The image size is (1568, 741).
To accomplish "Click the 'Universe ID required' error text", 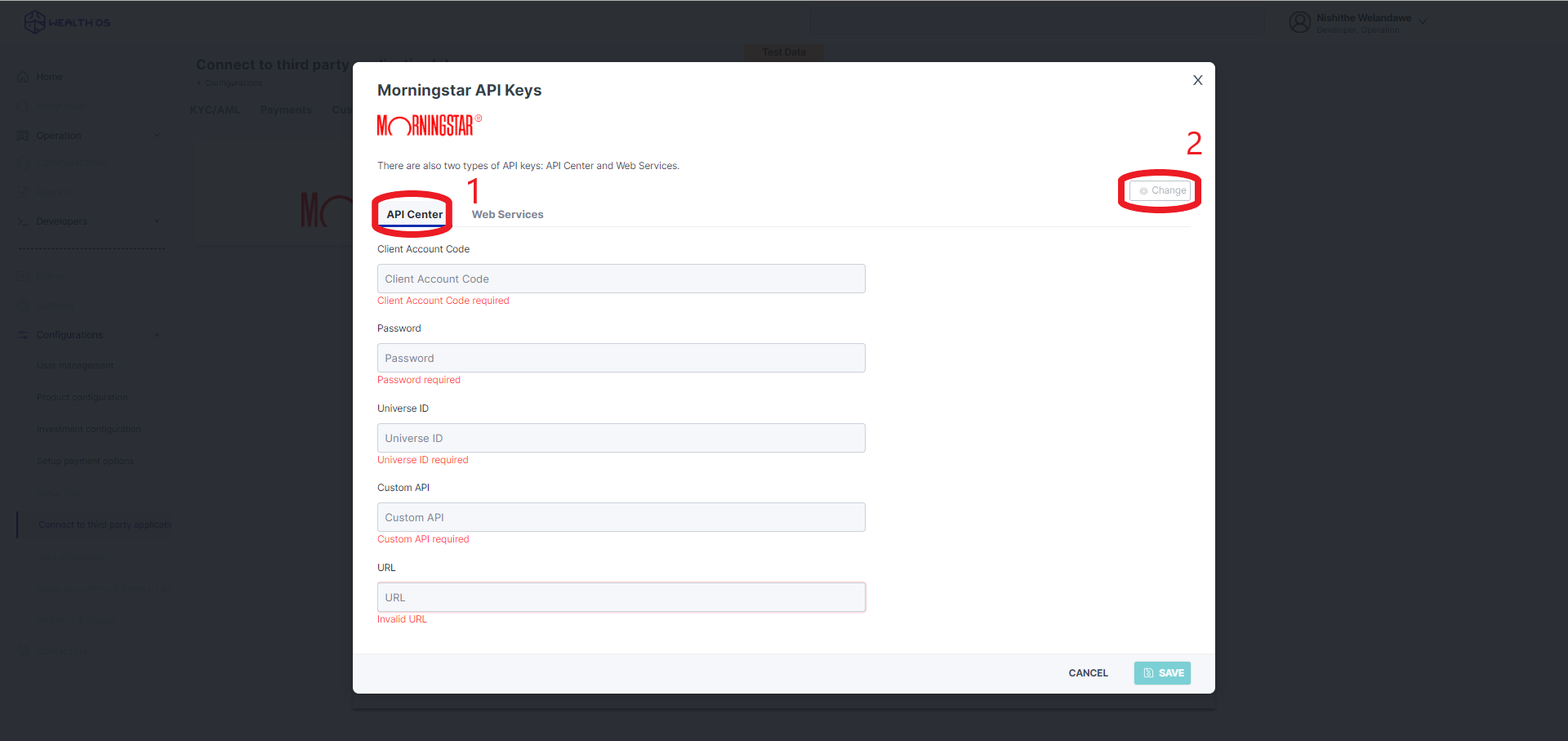I will pos(423,460).
